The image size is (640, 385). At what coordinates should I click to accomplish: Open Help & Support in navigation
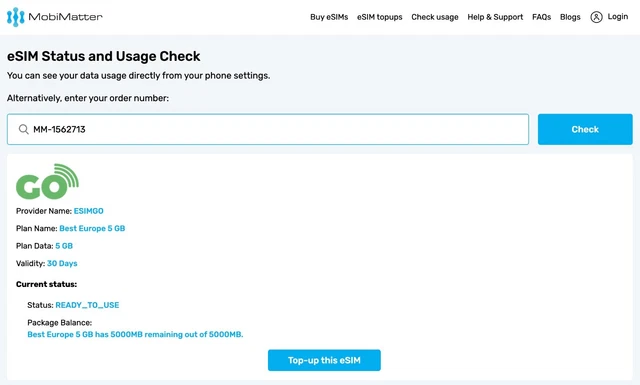tap(495, 17)
